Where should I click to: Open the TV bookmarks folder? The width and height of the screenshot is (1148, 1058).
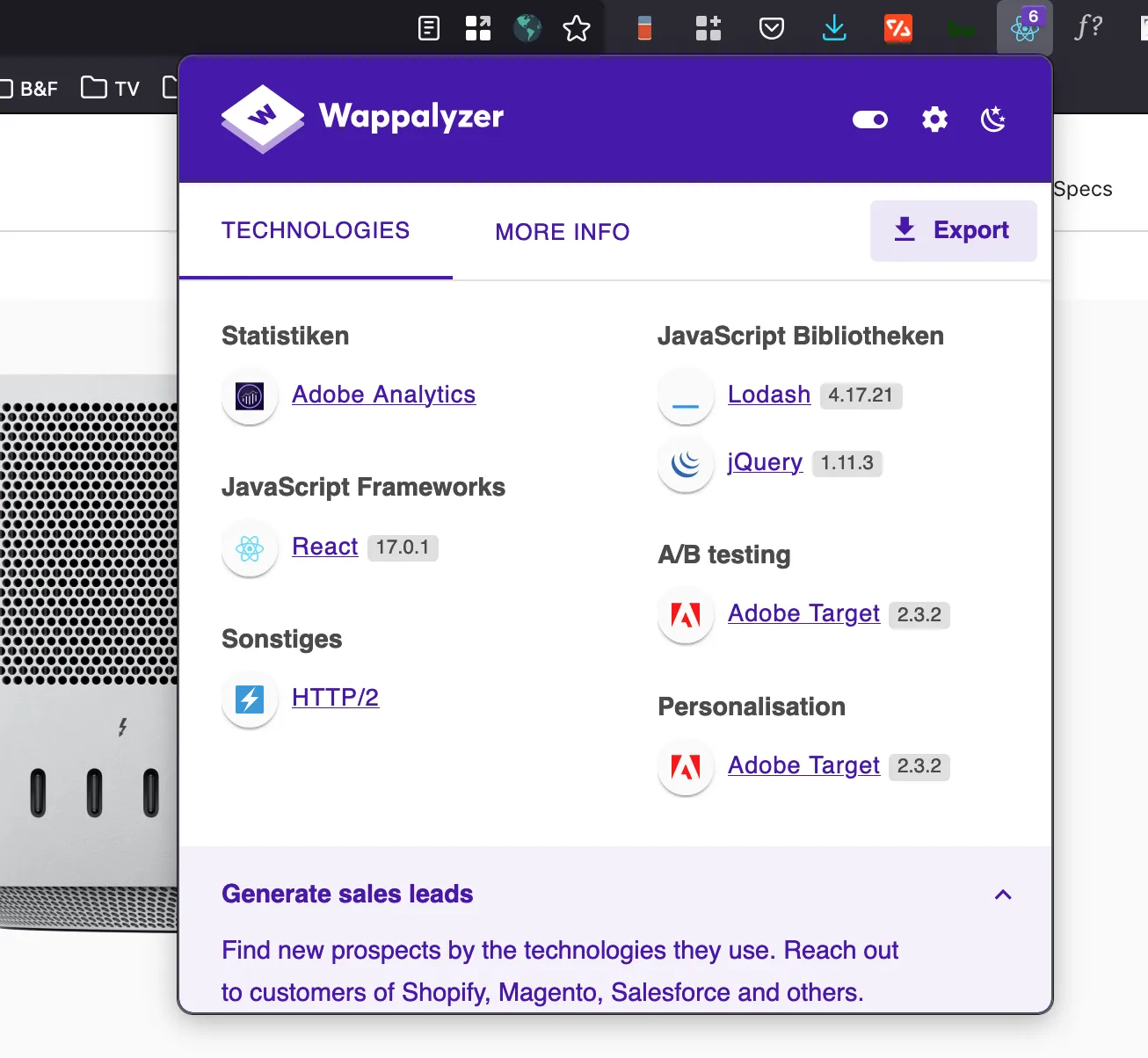click(110, 88)
